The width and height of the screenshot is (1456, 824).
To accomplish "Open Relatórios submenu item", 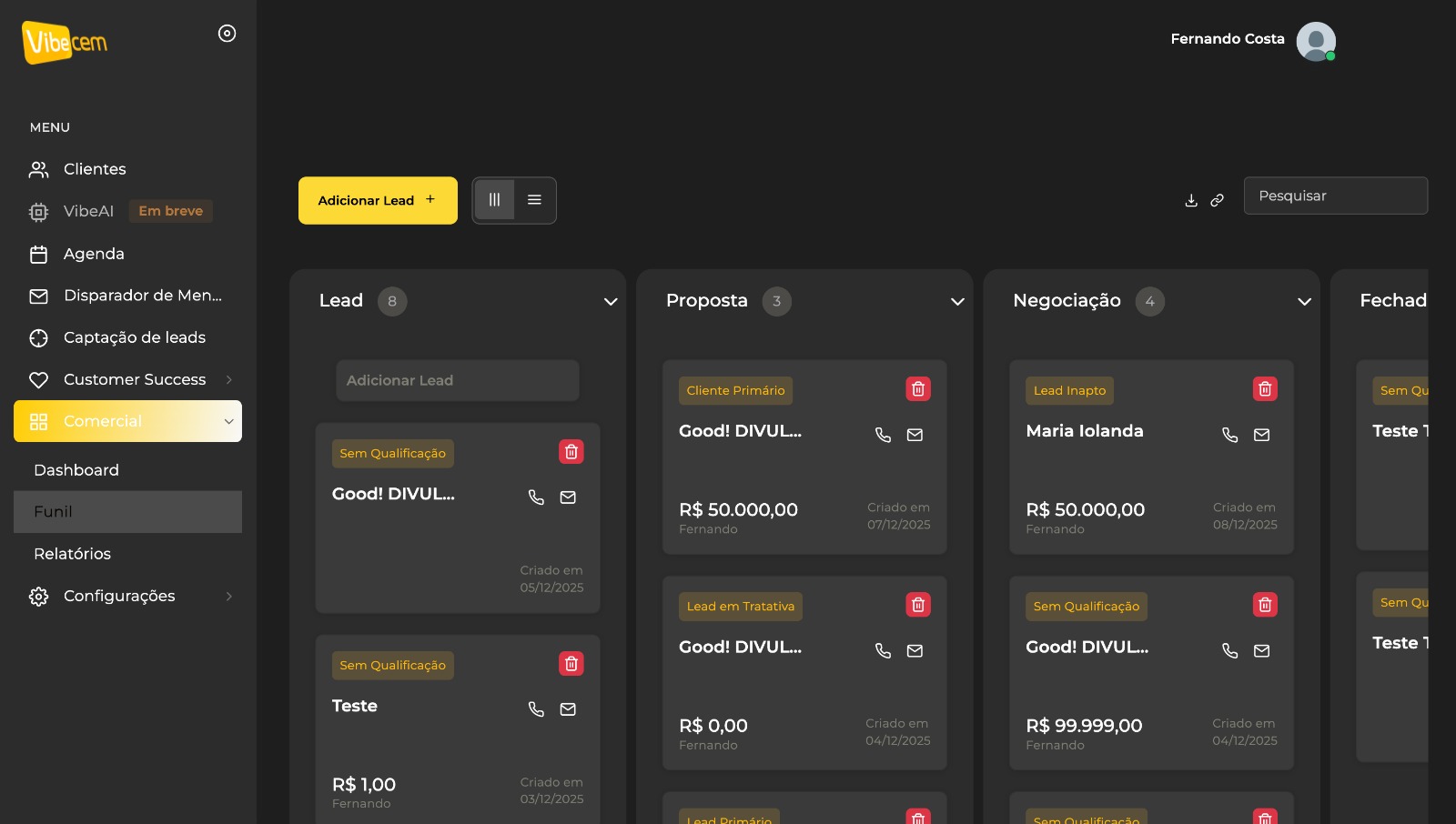I will [x=127, y=554].
